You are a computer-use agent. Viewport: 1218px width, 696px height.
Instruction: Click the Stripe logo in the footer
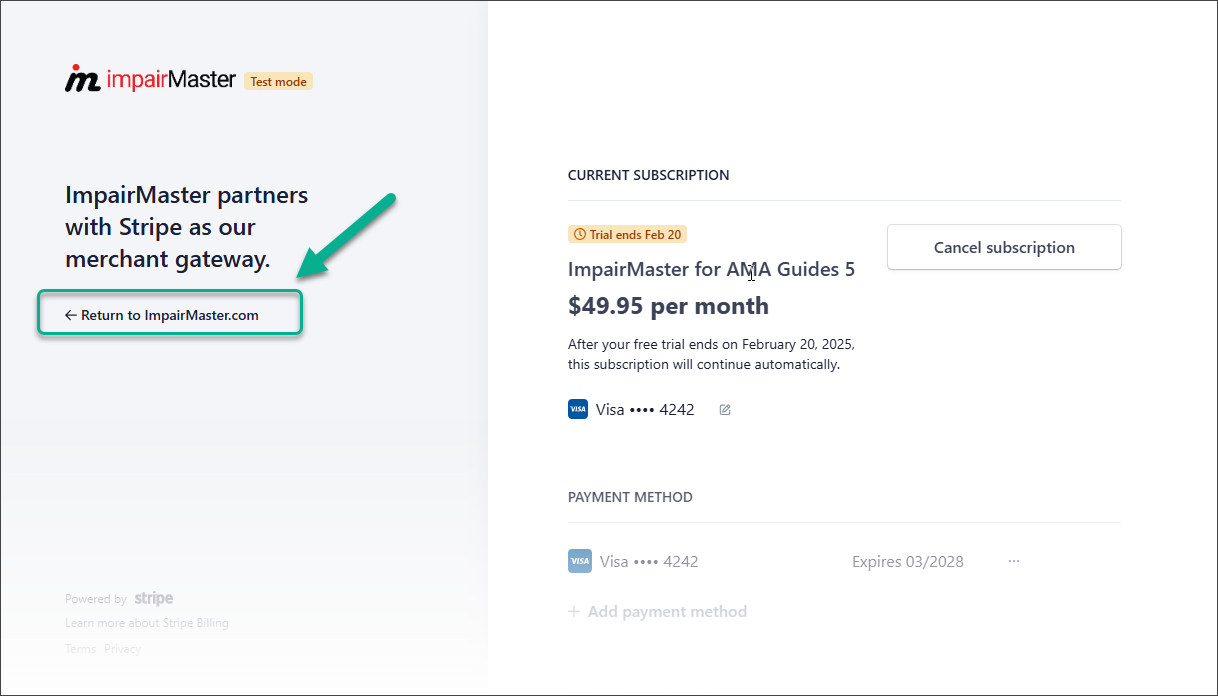point(154,598)
